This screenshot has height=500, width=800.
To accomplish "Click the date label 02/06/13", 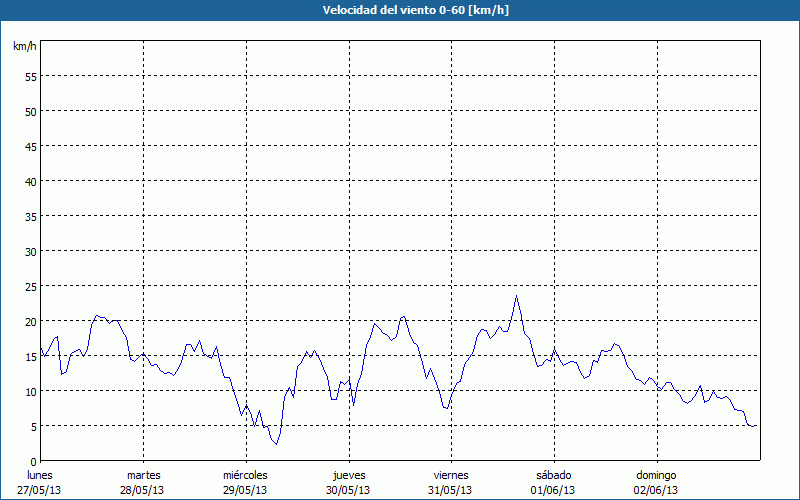I will (x=656, y=490).
